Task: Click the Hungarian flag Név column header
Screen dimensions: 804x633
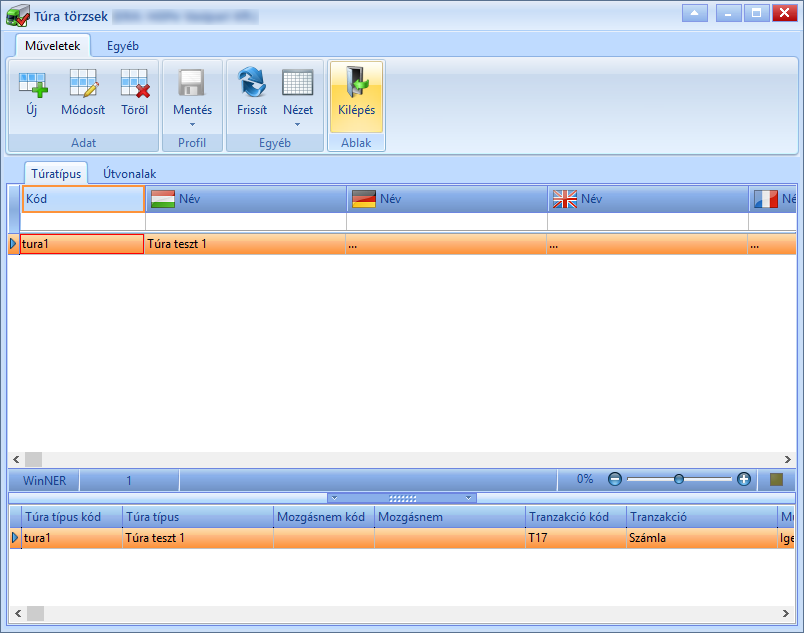Action: (x=246, y=199)
